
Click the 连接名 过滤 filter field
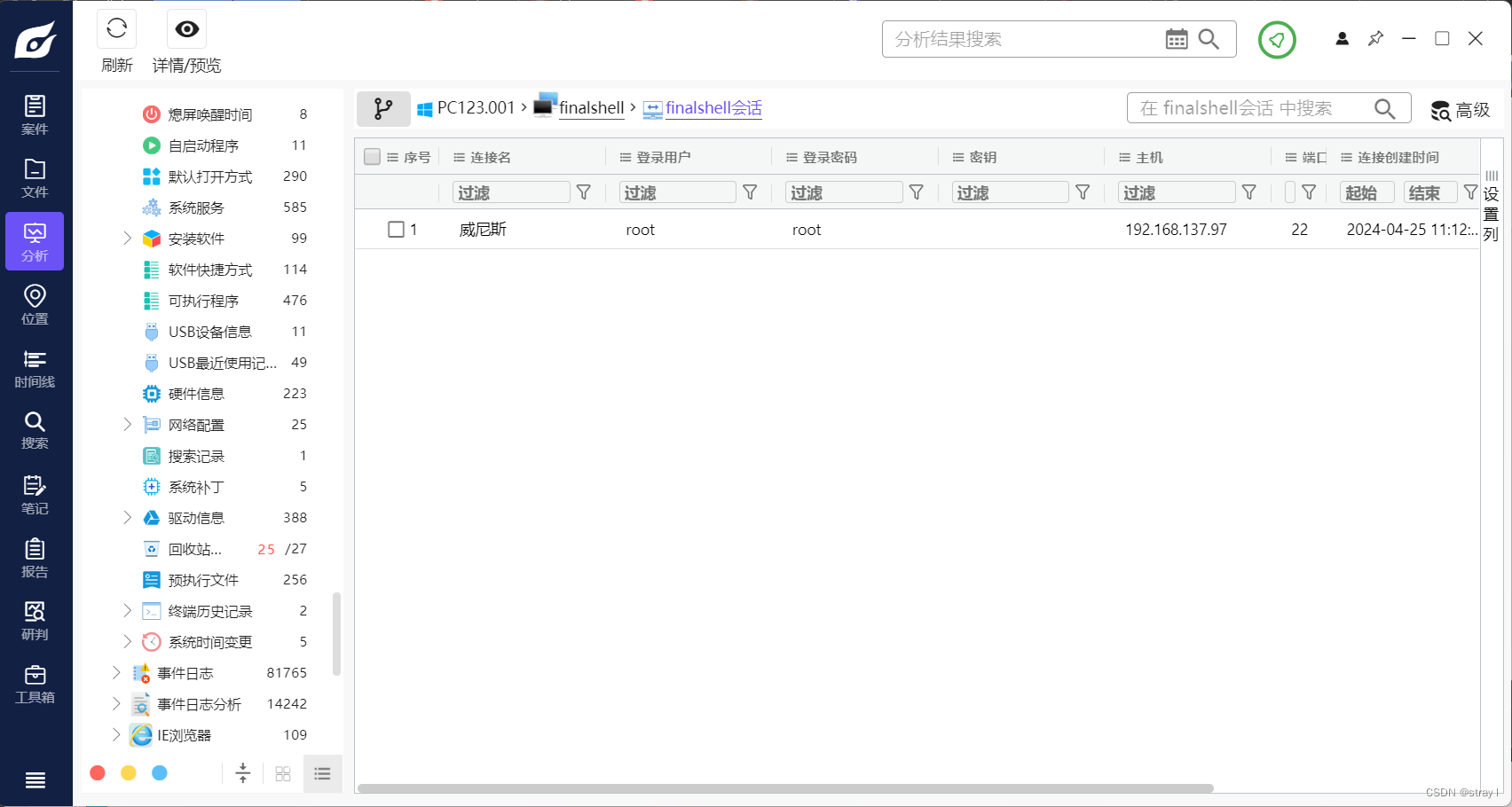click(511, 192)
